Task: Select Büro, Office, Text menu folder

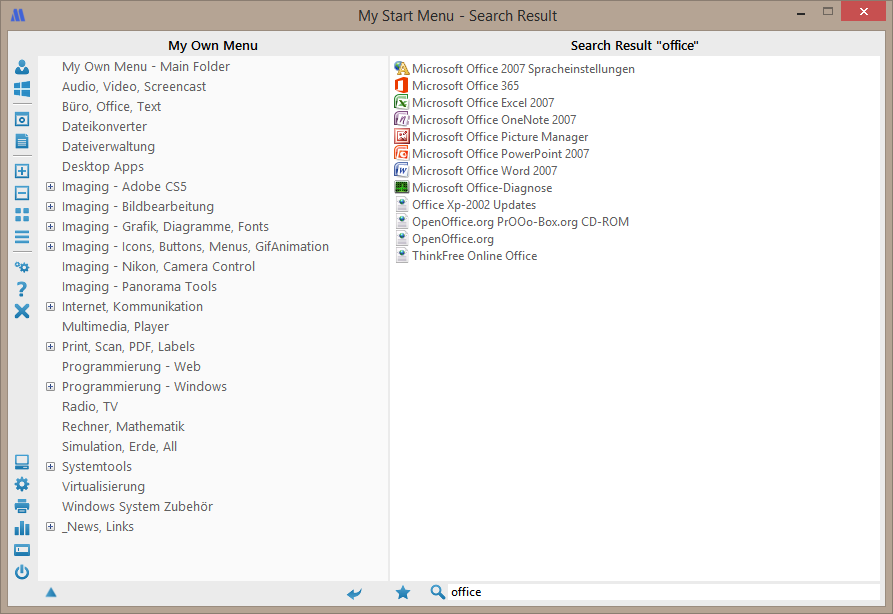Action: pos(111,107)
